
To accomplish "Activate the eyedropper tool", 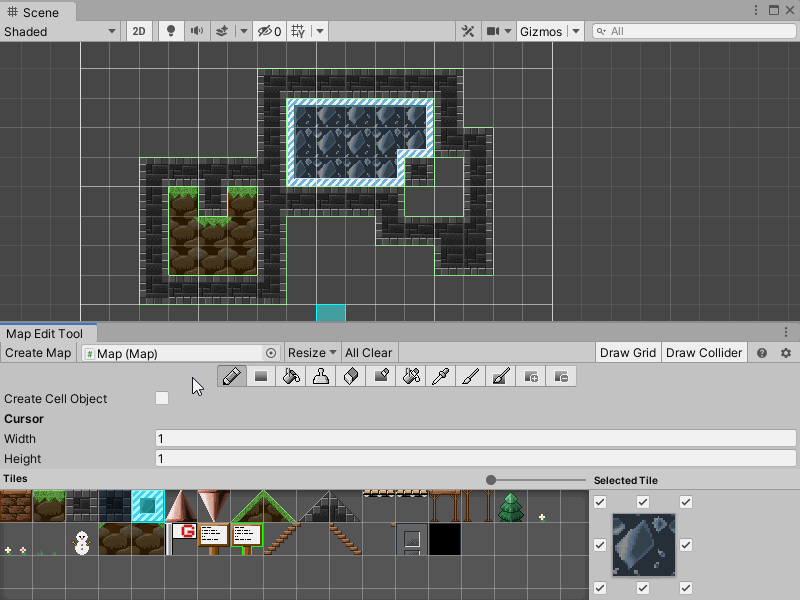I will pyautogui.click(x=441, y=377).
